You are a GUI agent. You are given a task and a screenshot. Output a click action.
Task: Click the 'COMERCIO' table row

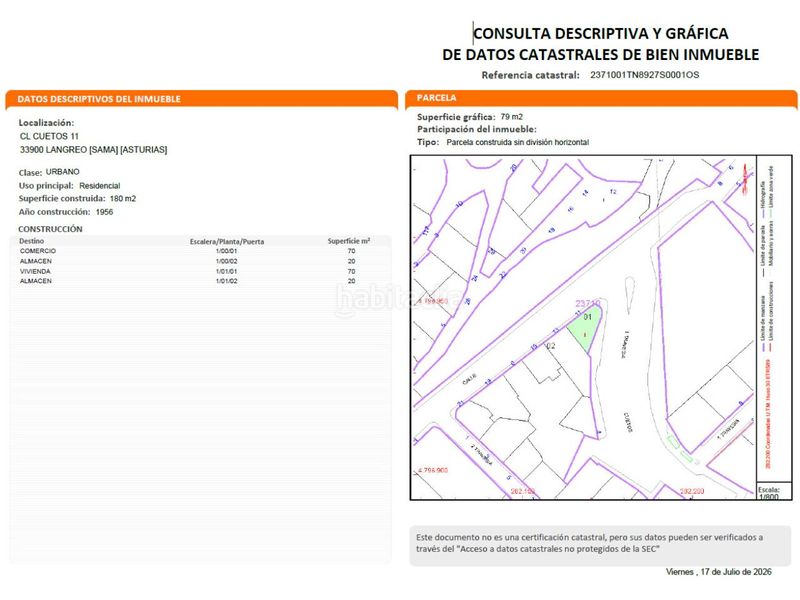201,251
